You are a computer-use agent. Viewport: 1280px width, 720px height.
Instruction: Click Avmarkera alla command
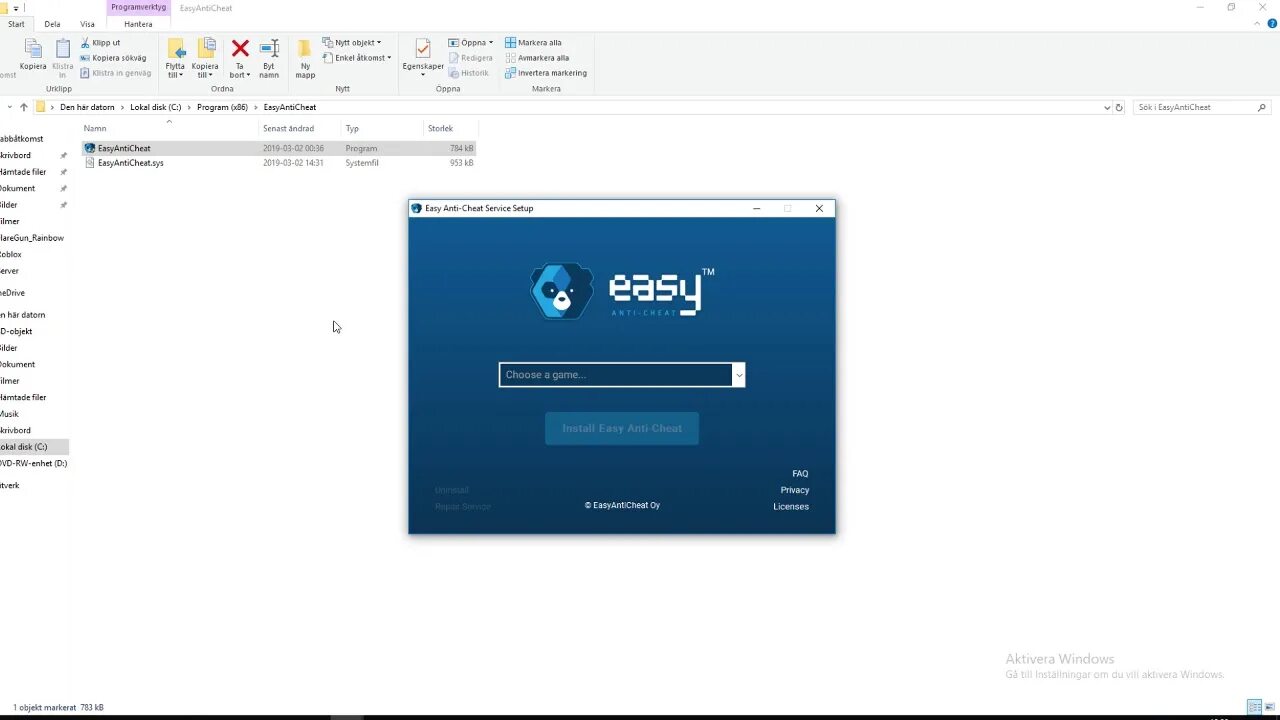537,58
